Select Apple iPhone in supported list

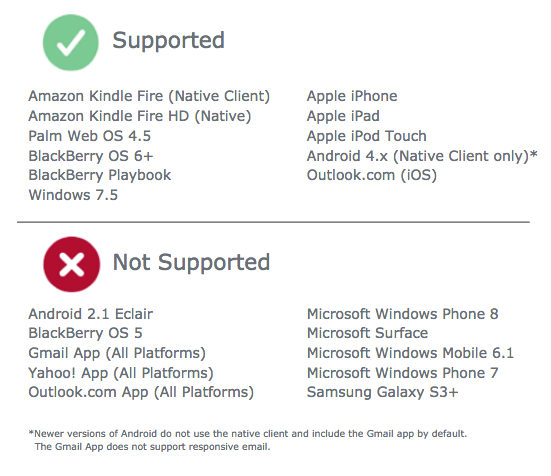(352, 97)
